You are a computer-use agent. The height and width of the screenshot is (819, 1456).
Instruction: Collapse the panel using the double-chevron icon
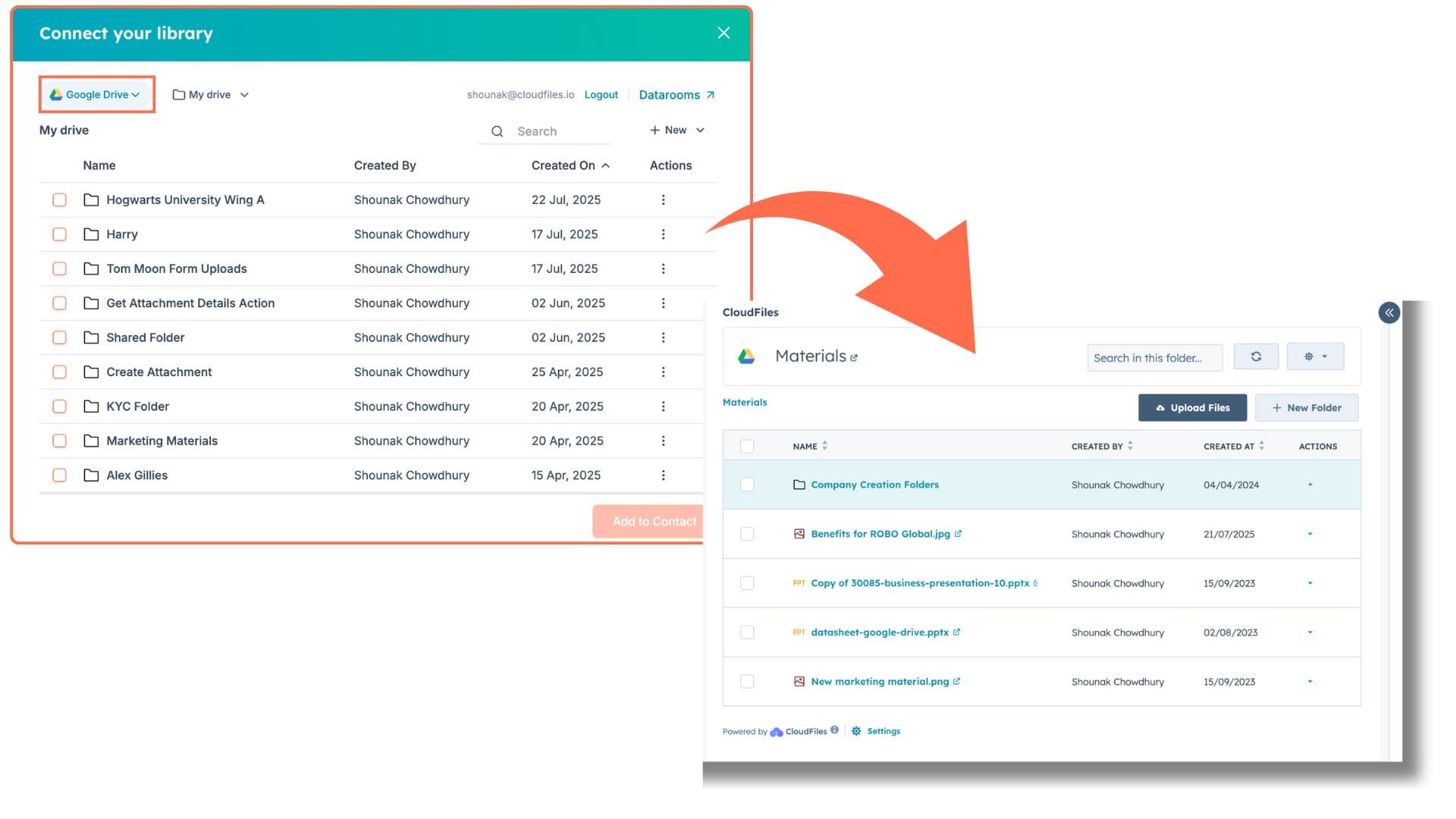1389,312
